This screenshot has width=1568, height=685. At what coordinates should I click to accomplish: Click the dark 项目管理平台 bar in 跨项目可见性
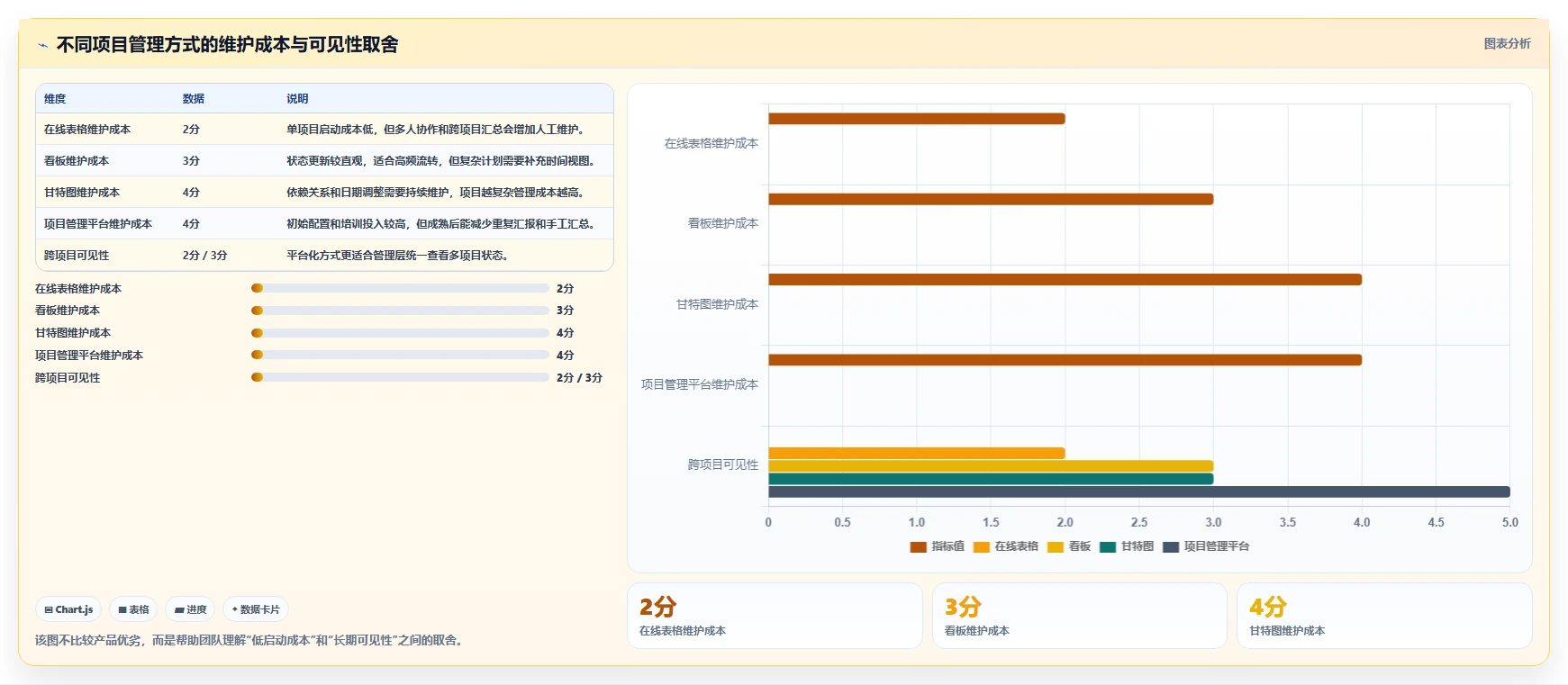pos(1139,491)
